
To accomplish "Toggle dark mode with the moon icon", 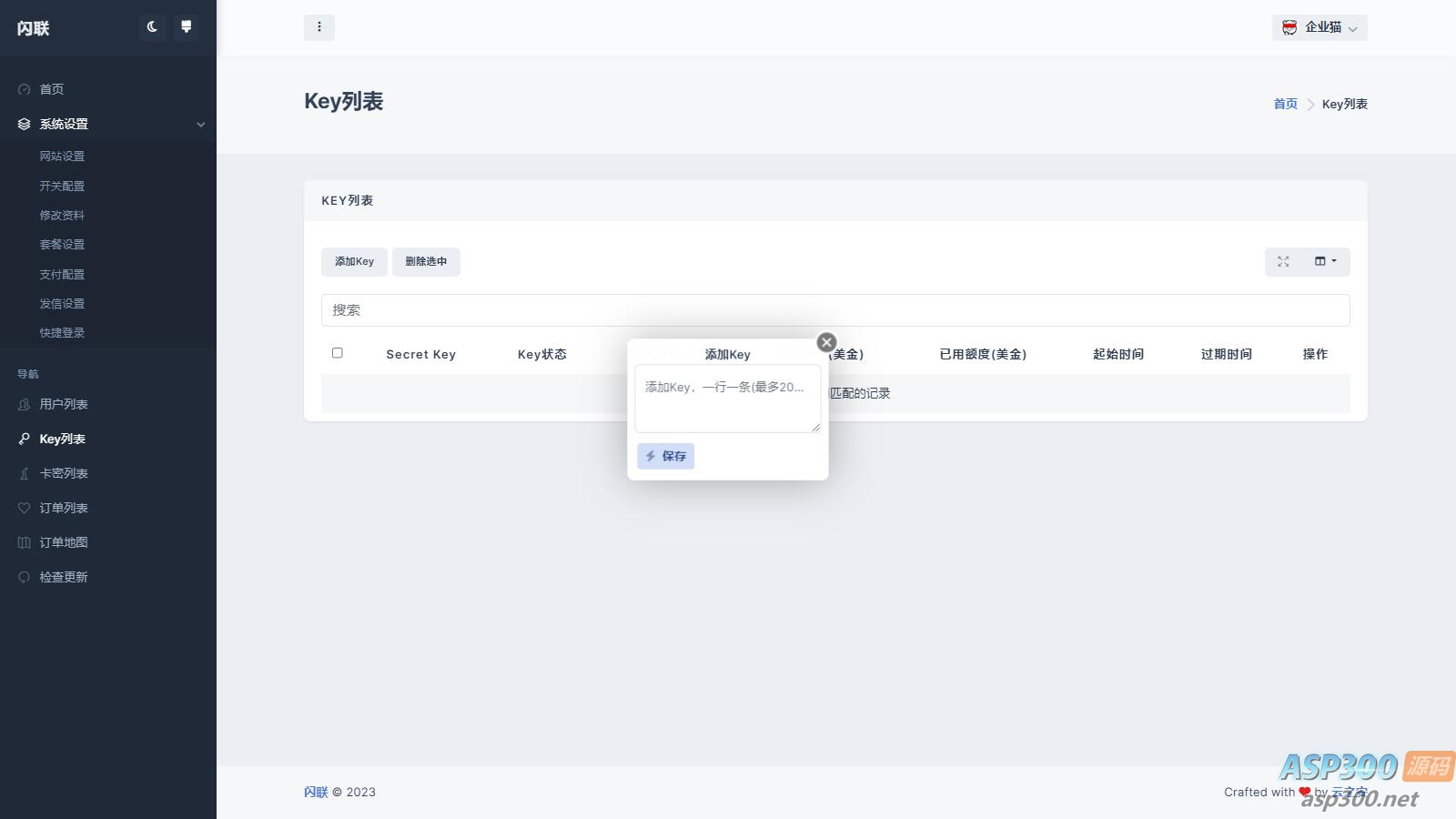I will point(152,27).
